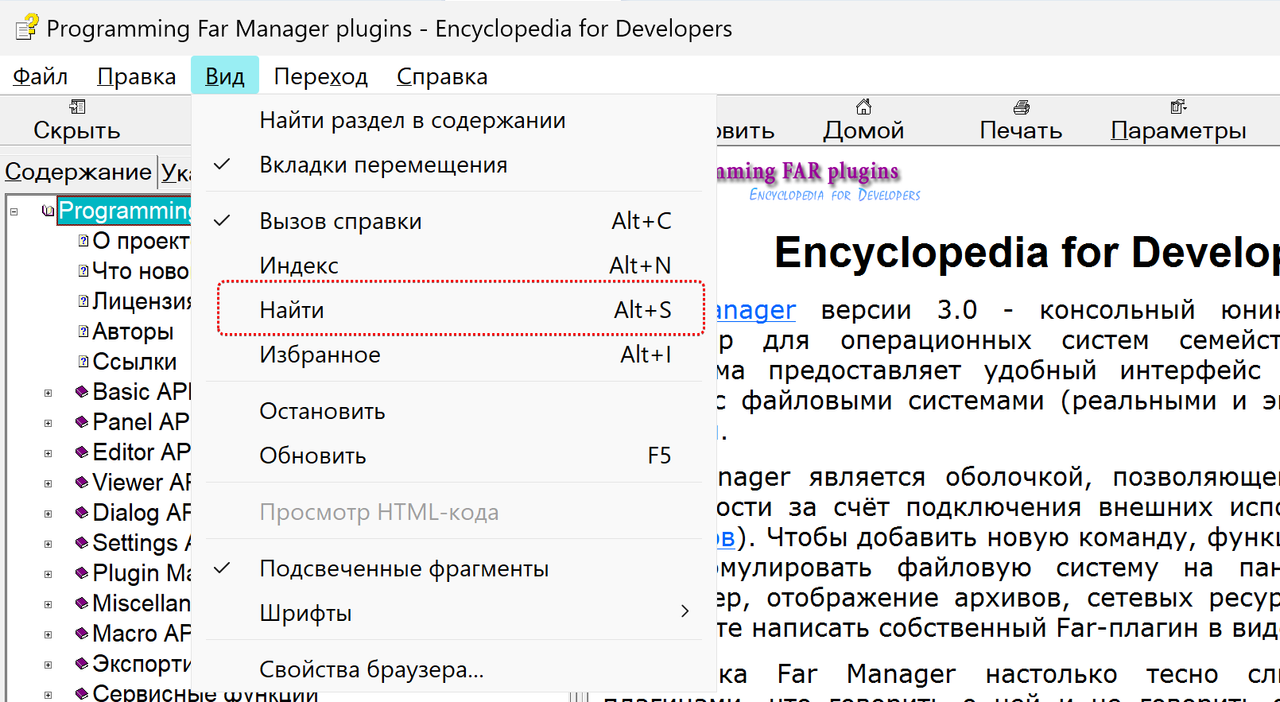Choose Найти раздел в содержании

pyautogui.click(x=454, y=121)
